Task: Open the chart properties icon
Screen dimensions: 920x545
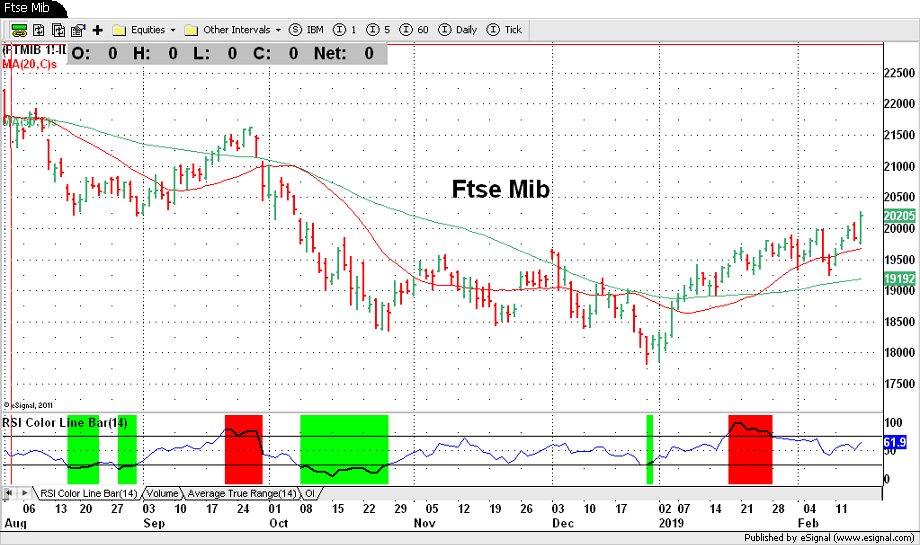Action: pyautogui.click(x=78, y=30)
